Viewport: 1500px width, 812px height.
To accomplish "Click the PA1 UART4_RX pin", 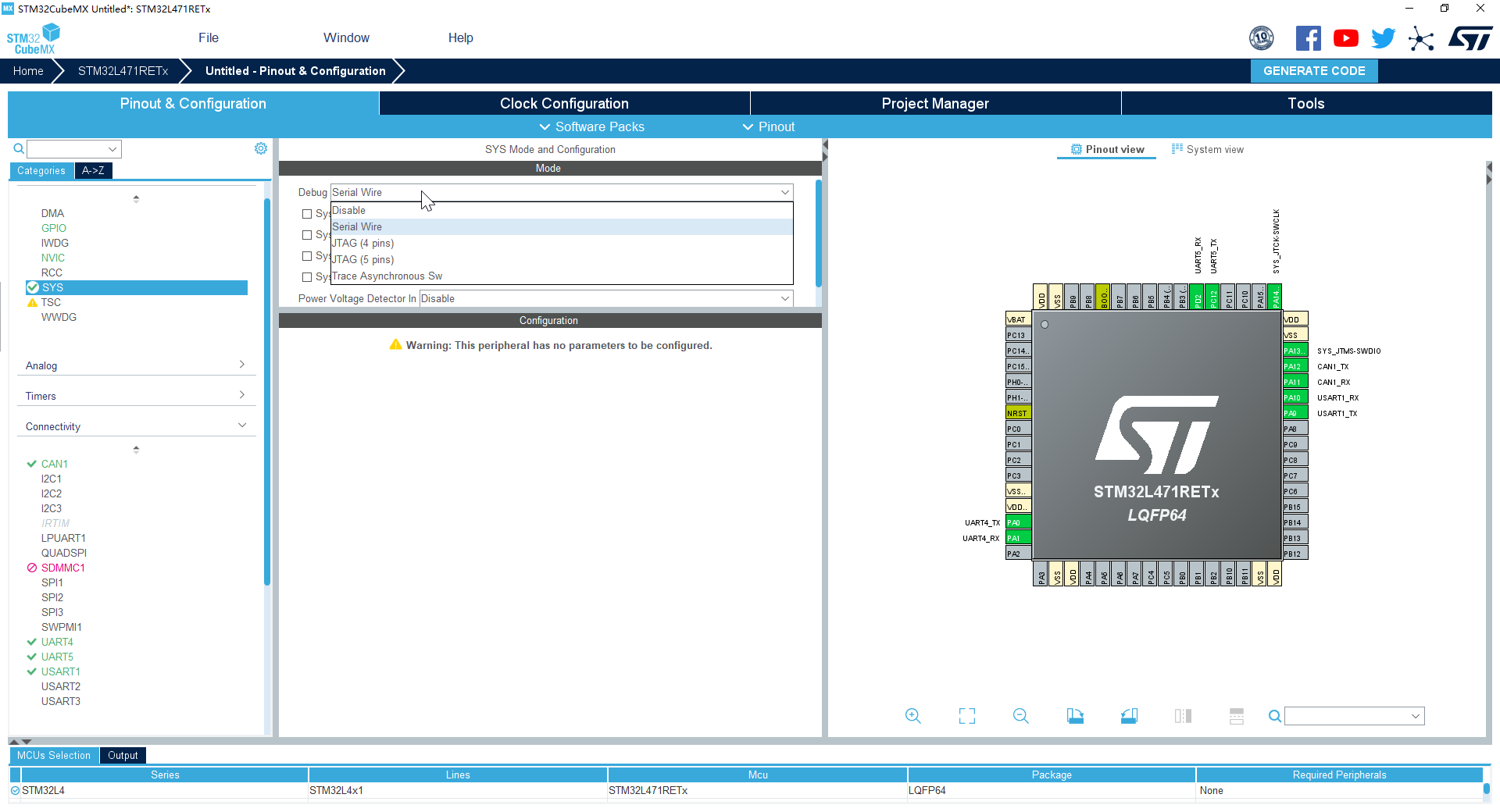I will click(1018, 538).
